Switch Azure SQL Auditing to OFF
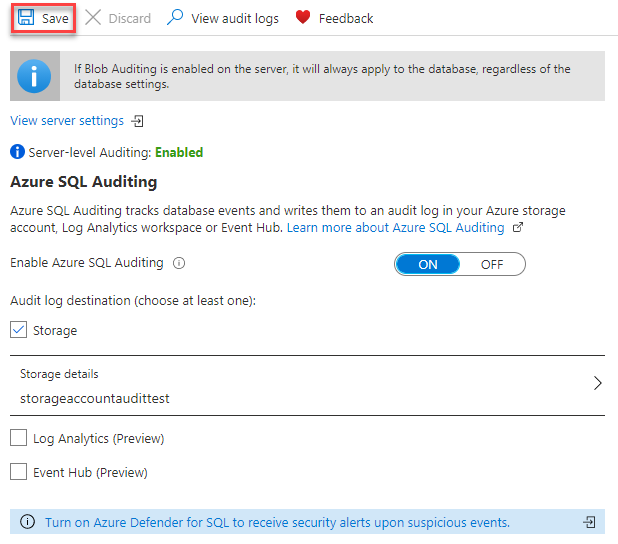Viewport: 618px width, 544px height. [x=492, y=264]
